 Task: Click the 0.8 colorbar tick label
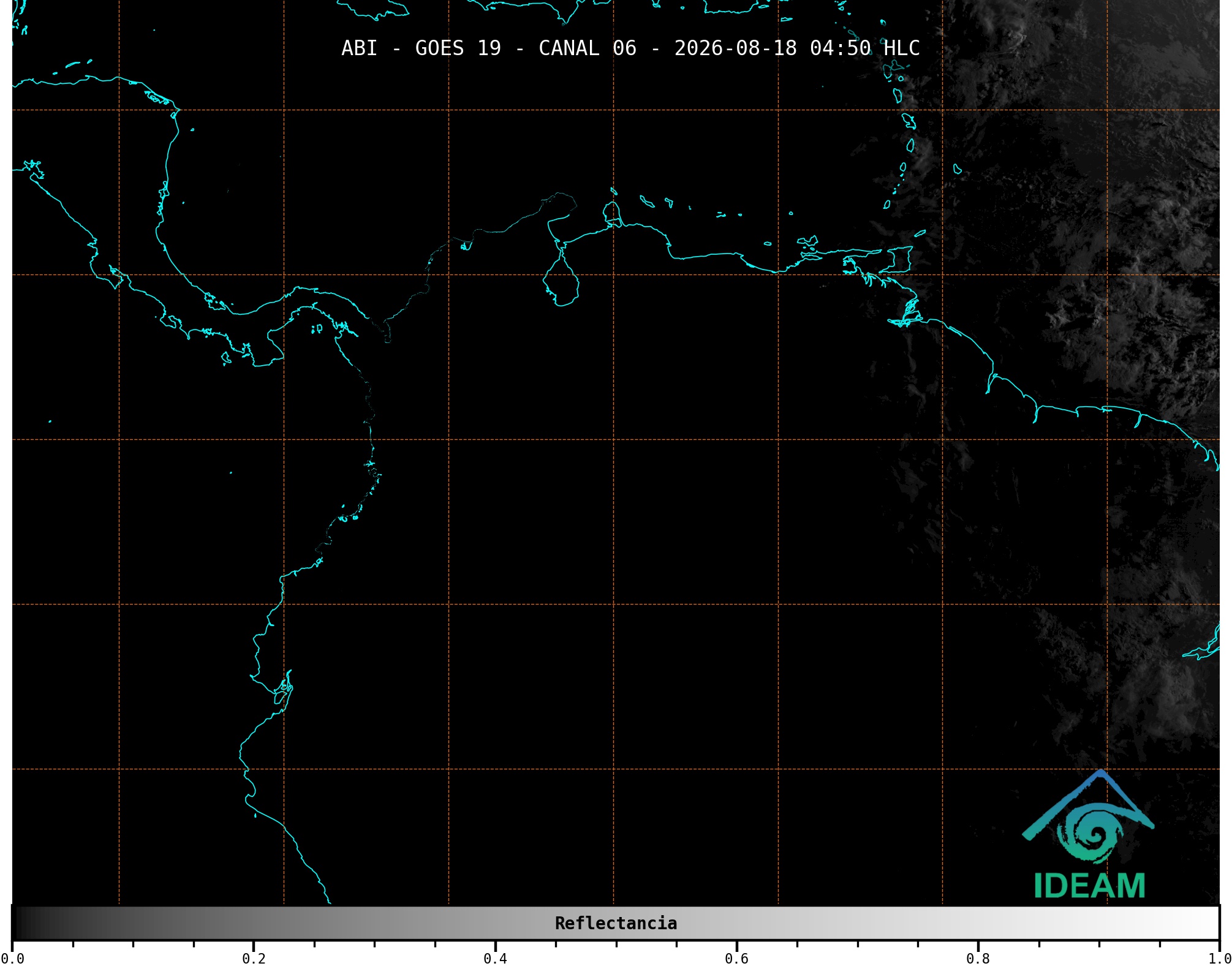point(978,959)
